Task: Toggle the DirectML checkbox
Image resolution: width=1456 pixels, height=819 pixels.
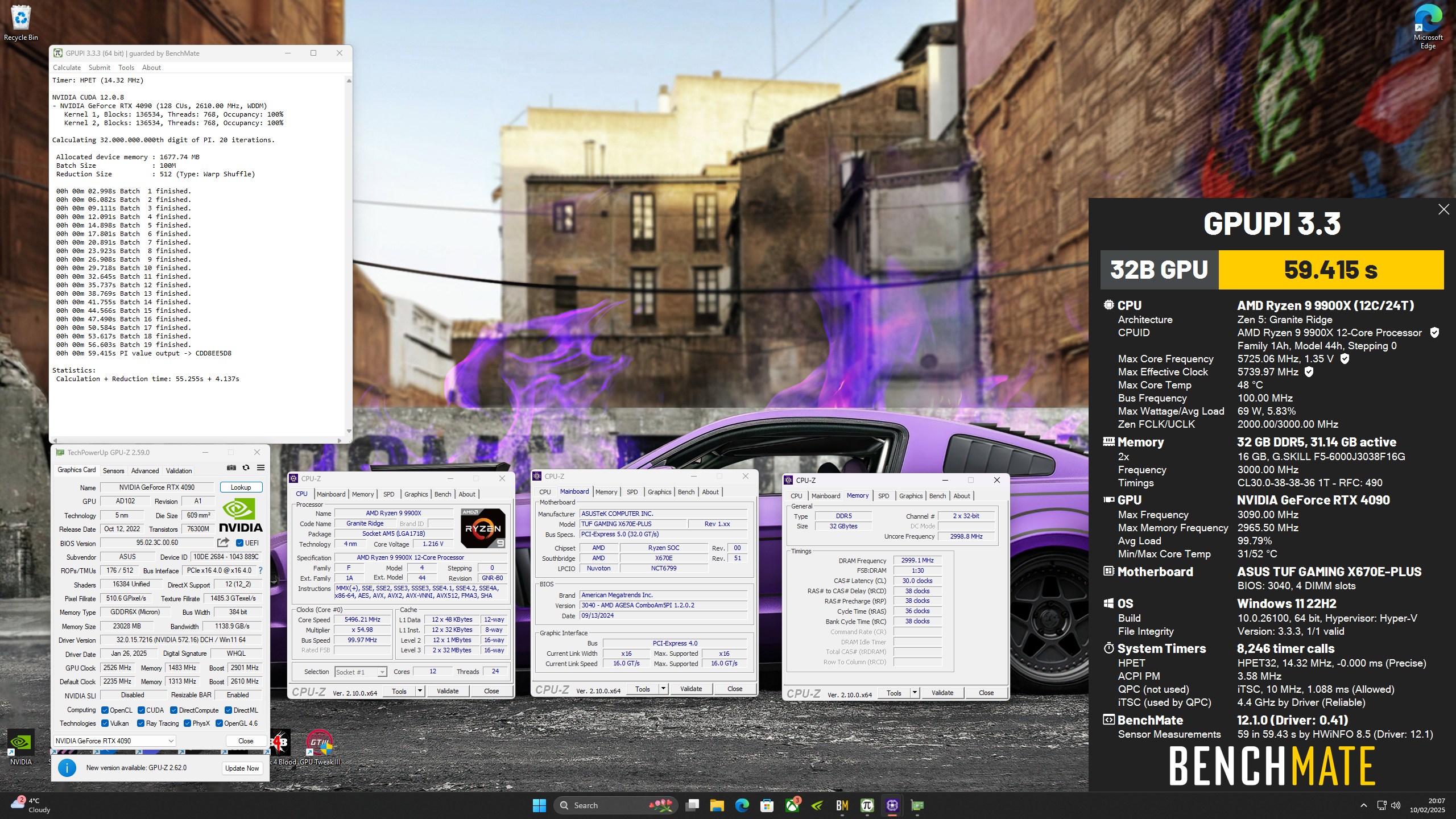Action: tap(228, 710)
